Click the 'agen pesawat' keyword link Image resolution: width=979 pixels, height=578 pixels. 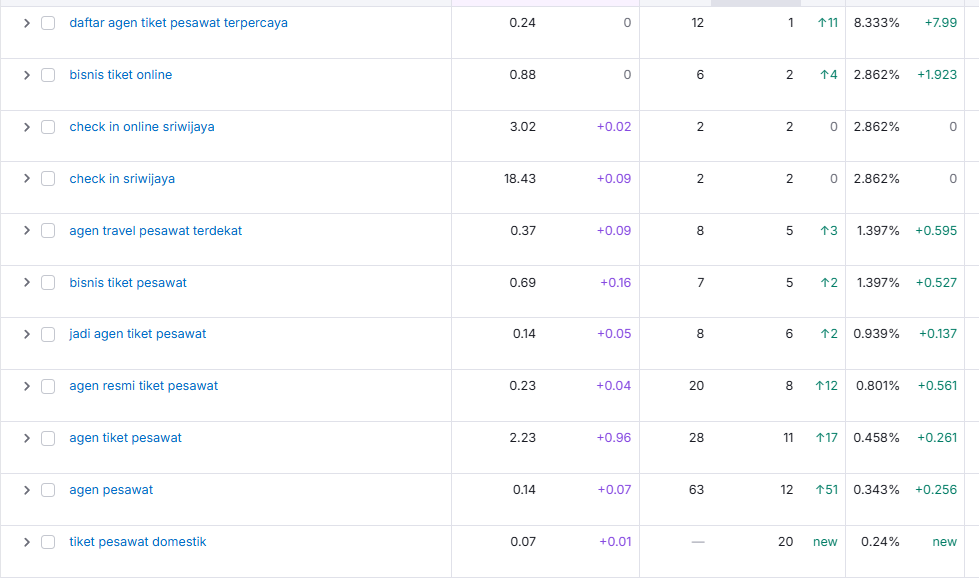[x=111, y=490]
